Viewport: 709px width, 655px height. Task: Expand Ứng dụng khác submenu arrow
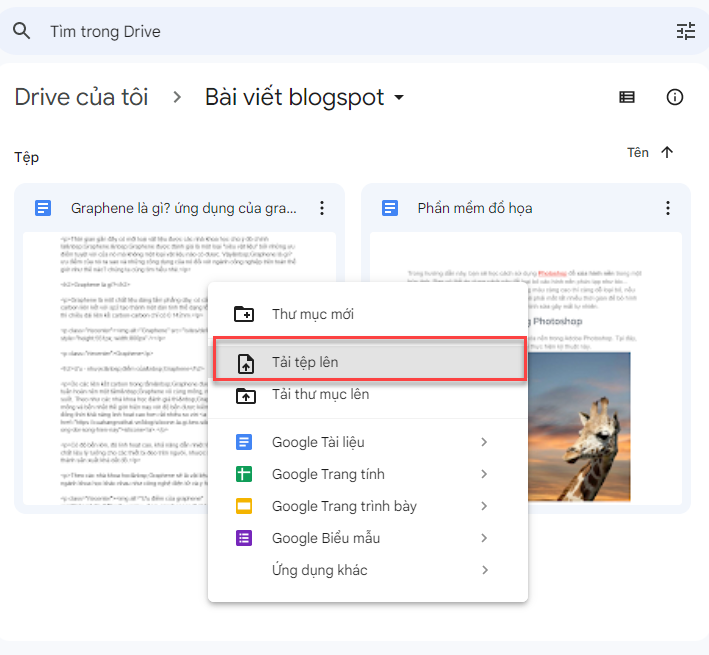[x=484, y=570]
